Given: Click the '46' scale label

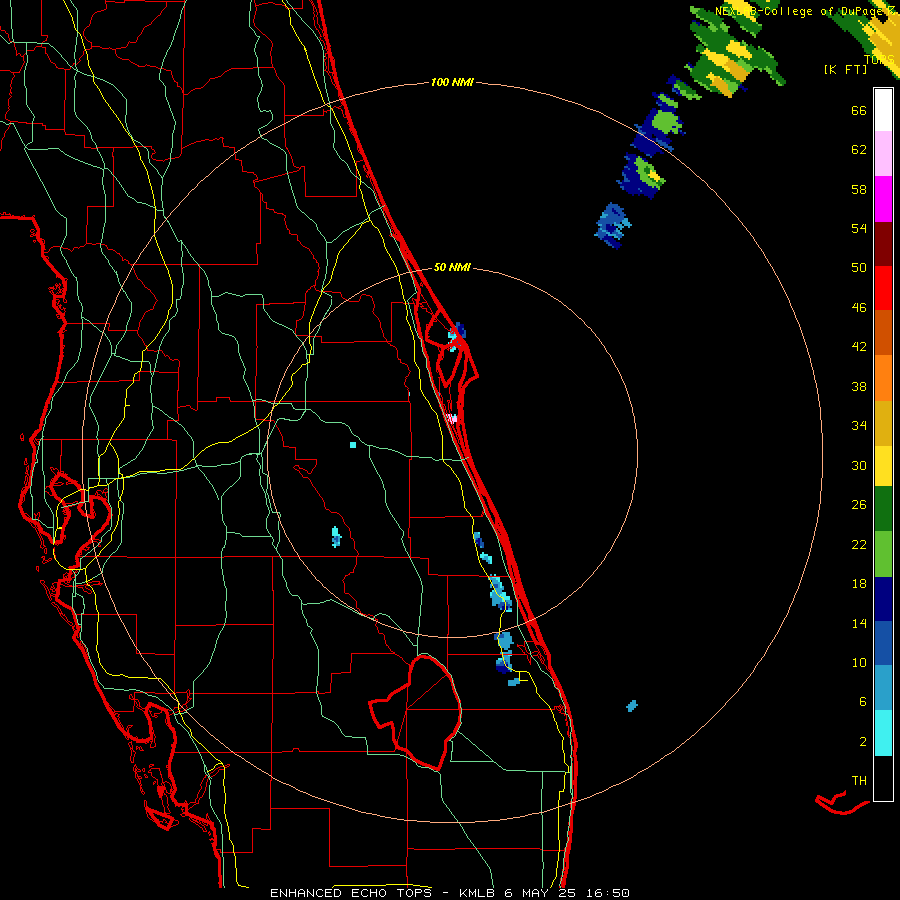Looking at the screenshot, I should [x=859, y=308].
